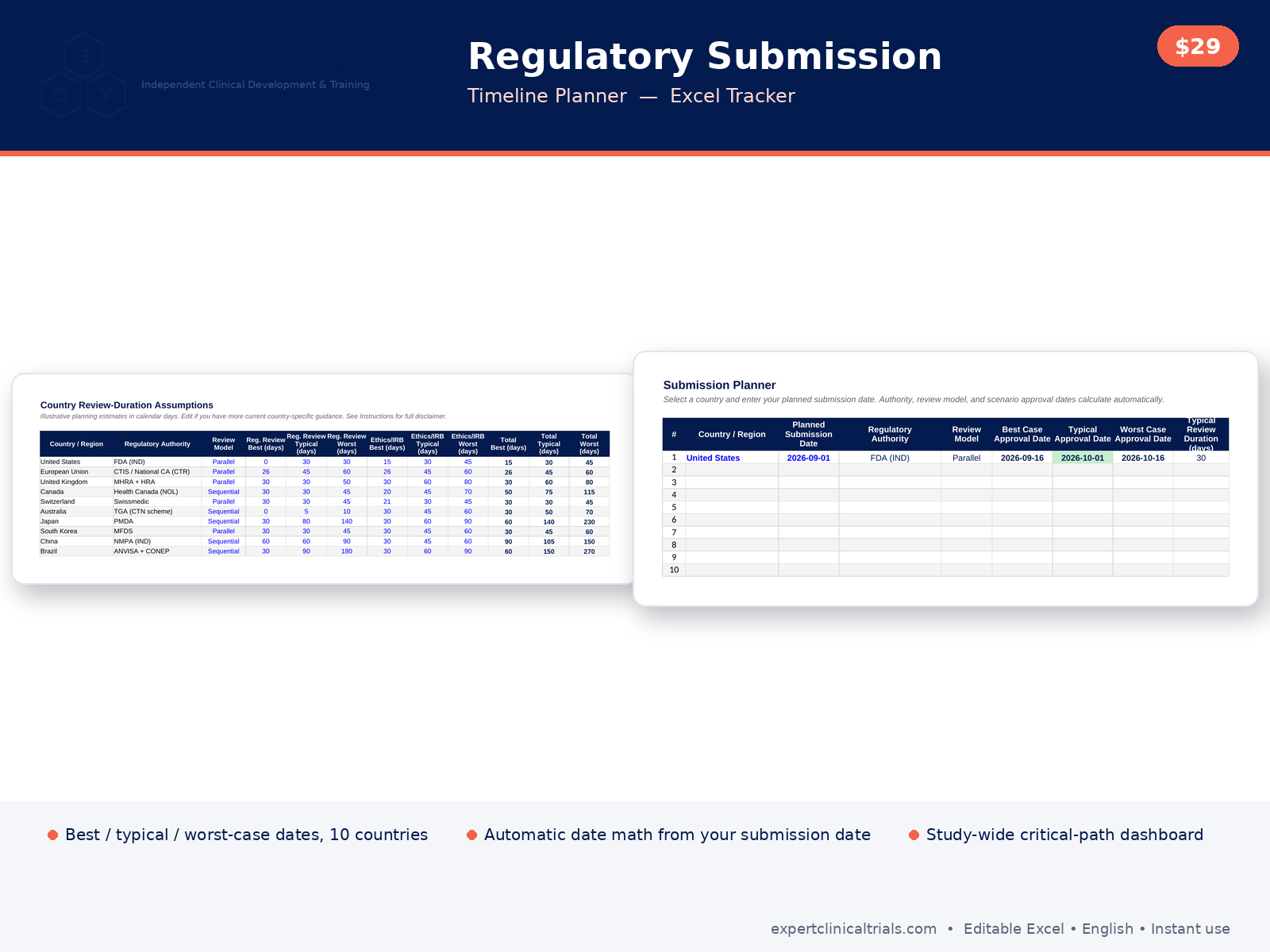Click Brazil's regulatory review worst value 180
The image size is (1270, 952).
(x=347, y=551)
